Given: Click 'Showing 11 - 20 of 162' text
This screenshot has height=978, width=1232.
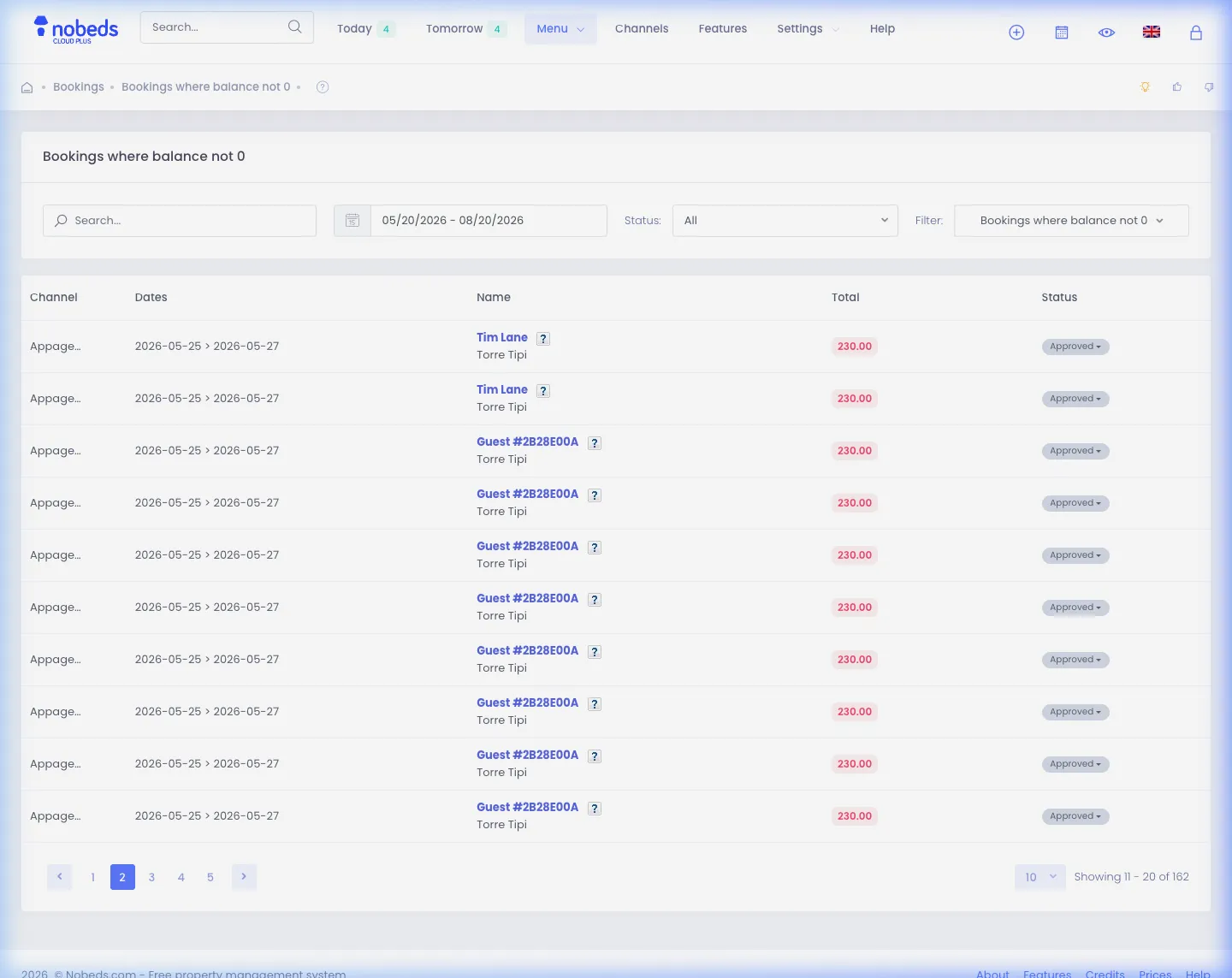Looking at the screenshot, I should 1131,877.
